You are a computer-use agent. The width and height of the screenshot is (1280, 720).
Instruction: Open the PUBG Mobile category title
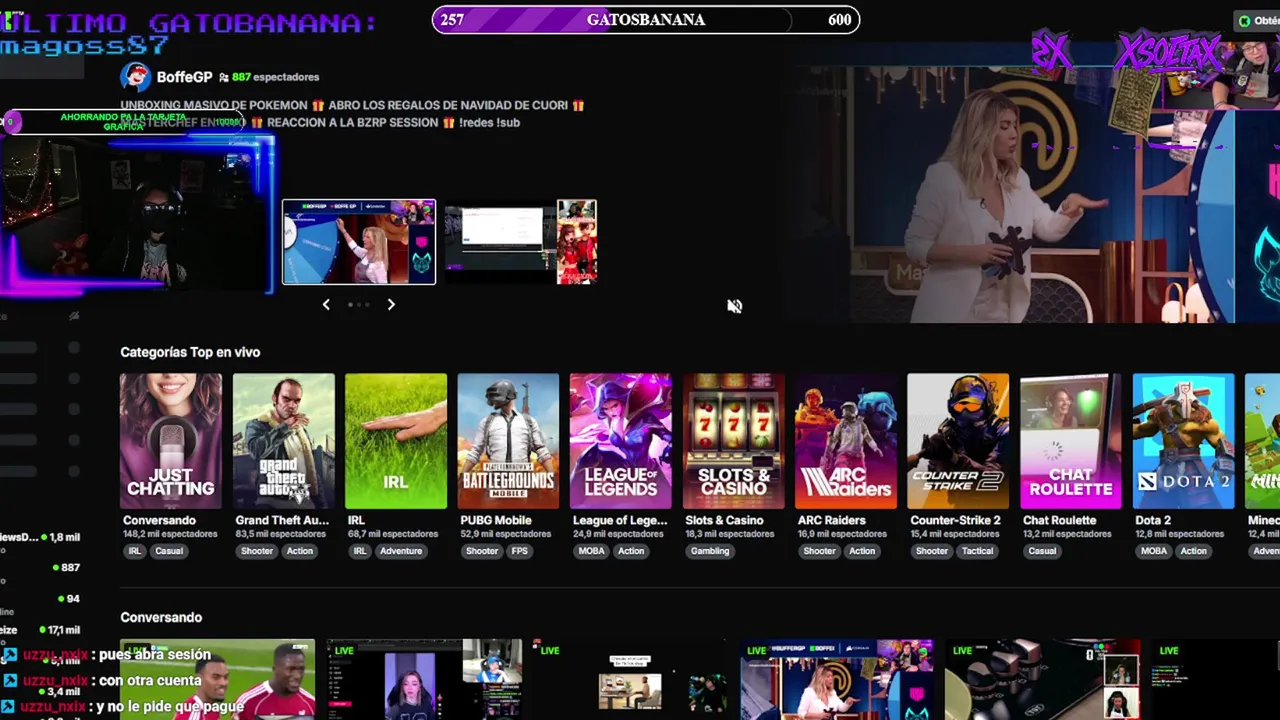pos(496,520)
